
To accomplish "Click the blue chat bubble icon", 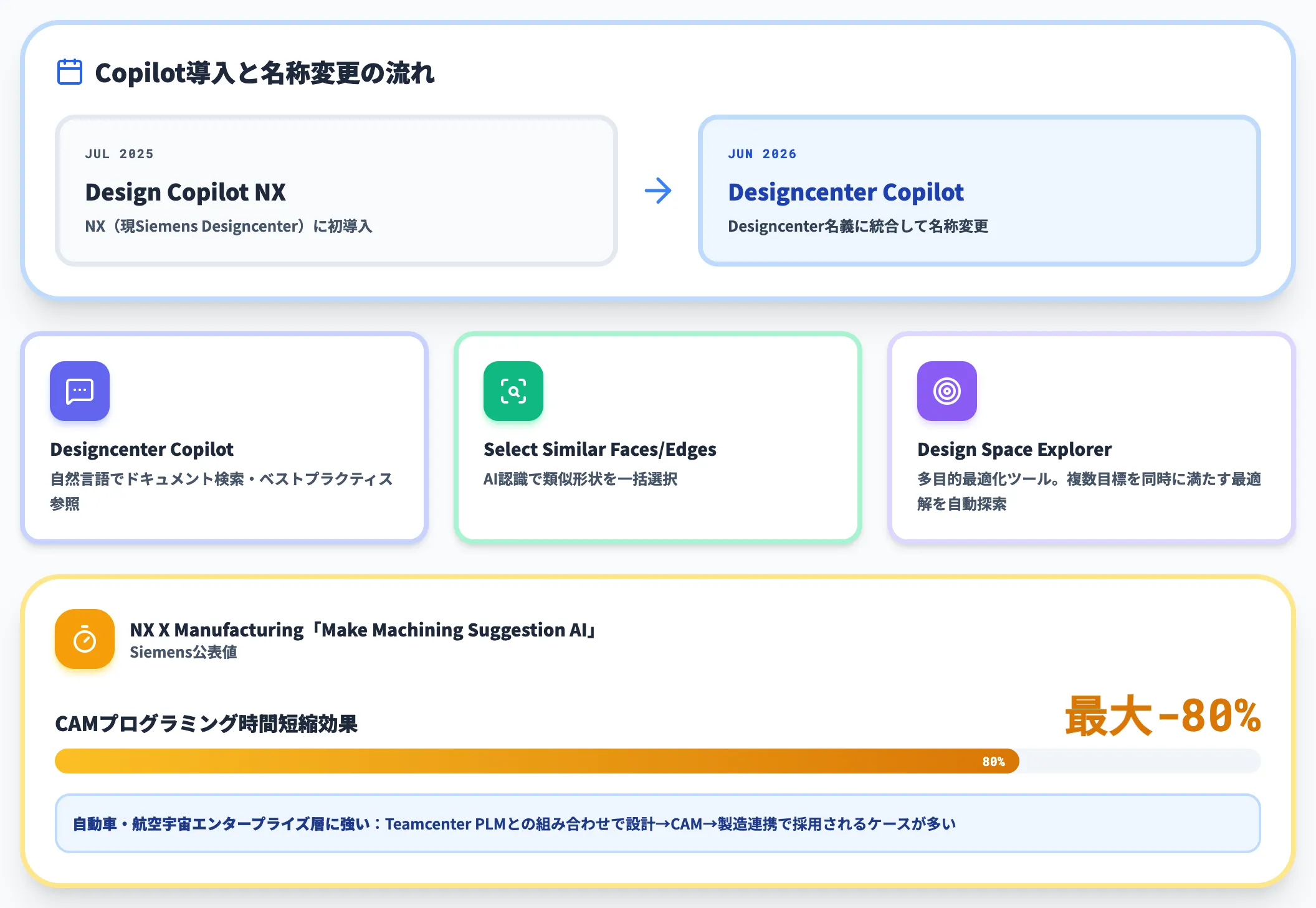I will 80,391.
